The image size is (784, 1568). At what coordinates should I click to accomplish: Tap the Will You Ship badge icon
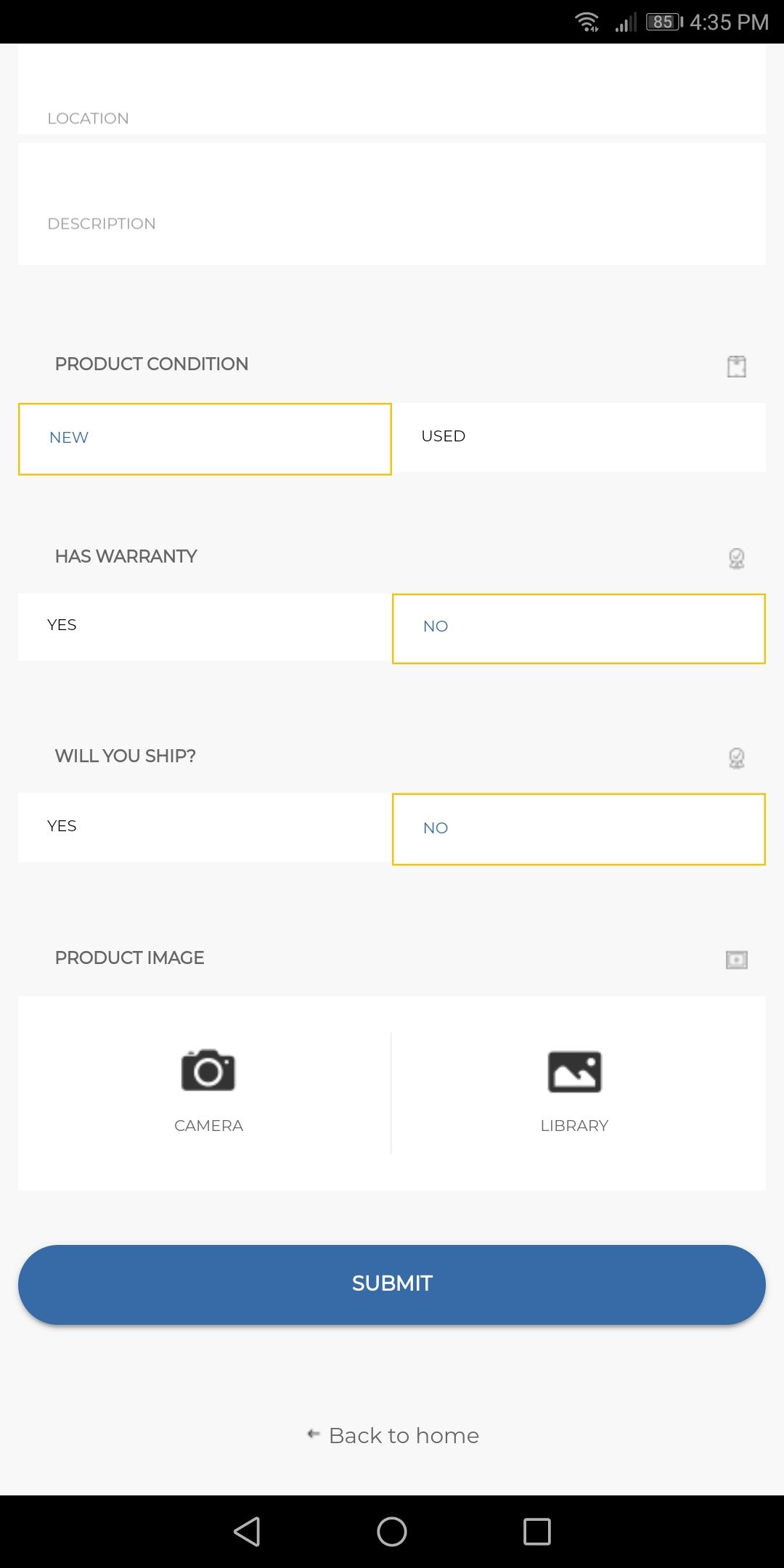736,758
